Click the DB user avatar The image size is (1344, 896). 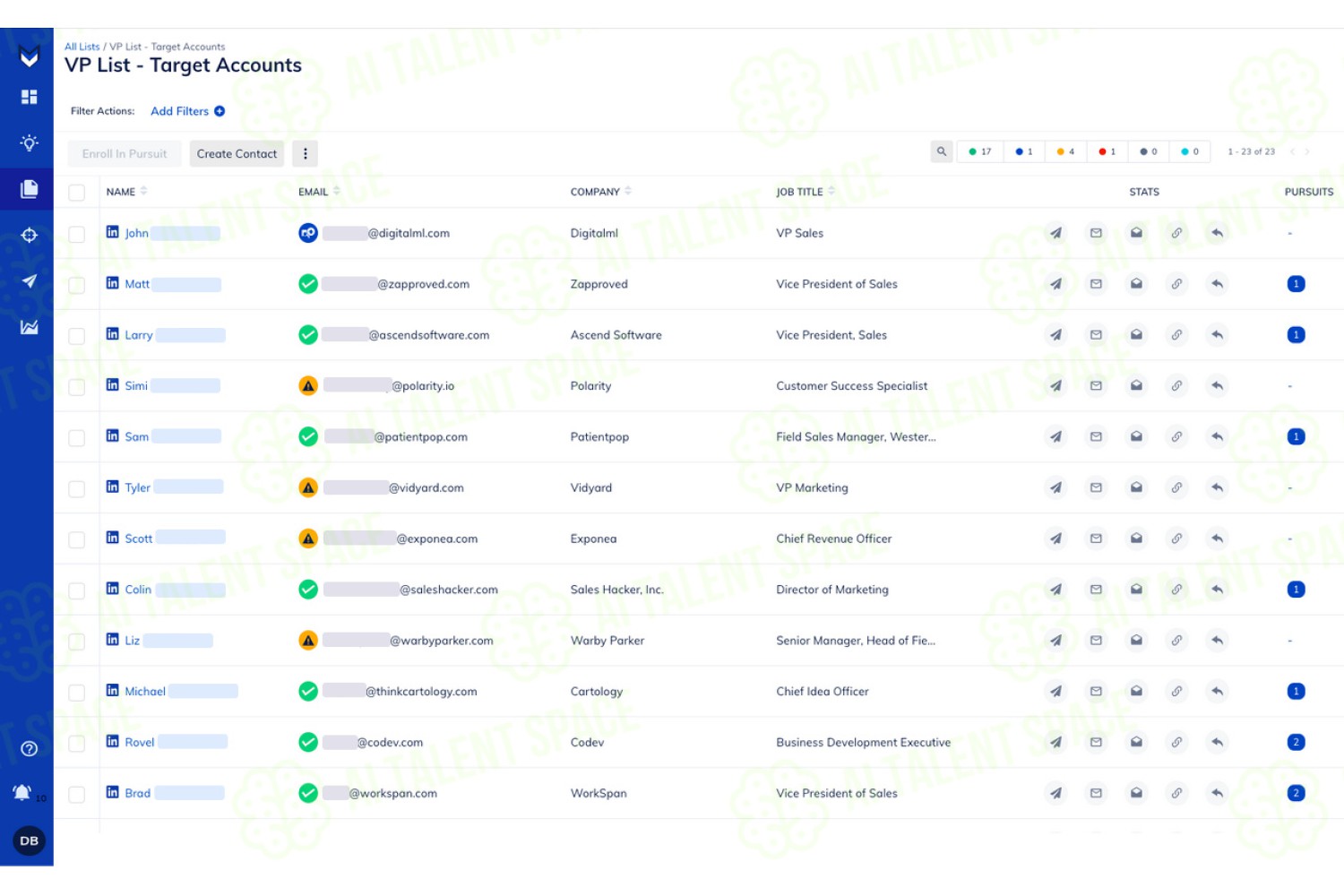tap(29, 840)
